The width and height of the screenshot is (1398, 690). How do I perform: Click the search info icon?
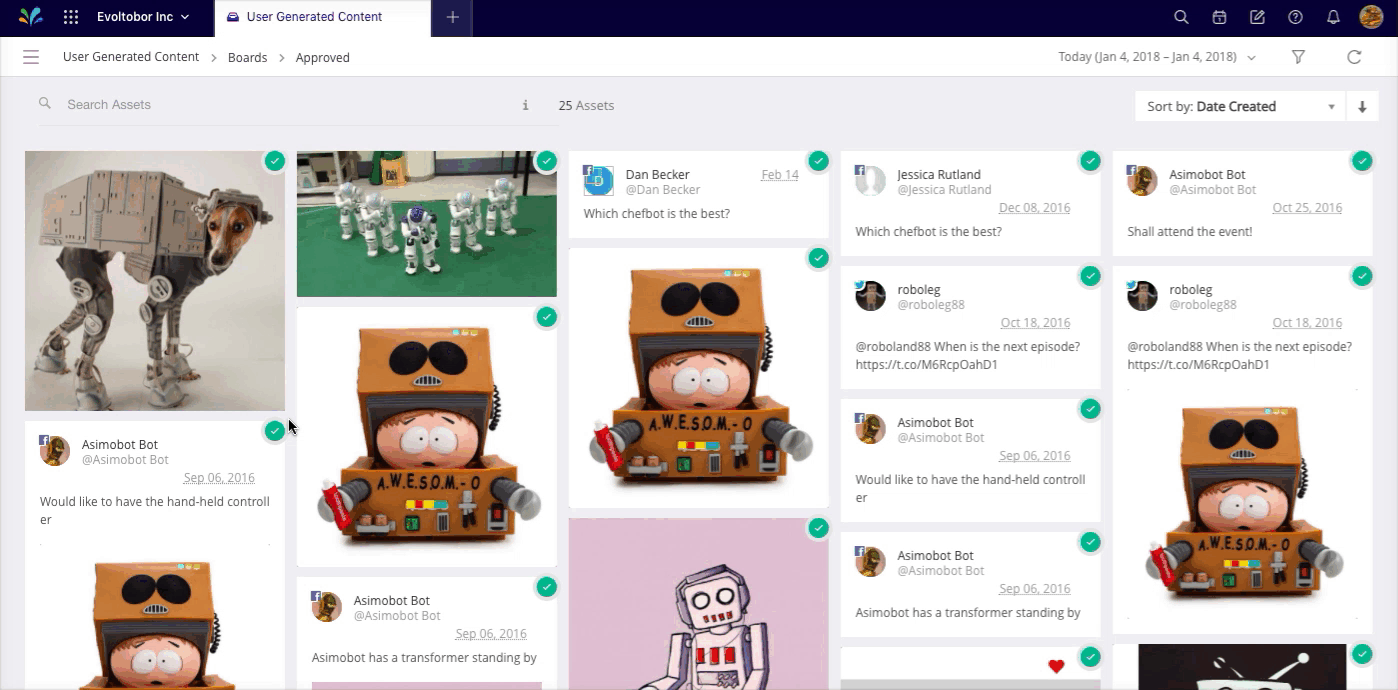525,105
